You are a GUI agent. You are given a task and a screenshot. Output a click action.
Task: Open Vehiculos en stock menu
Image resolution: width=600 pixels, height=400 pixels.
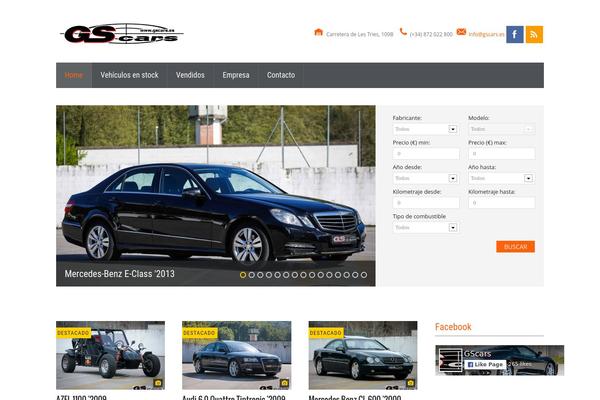[129, 75]
